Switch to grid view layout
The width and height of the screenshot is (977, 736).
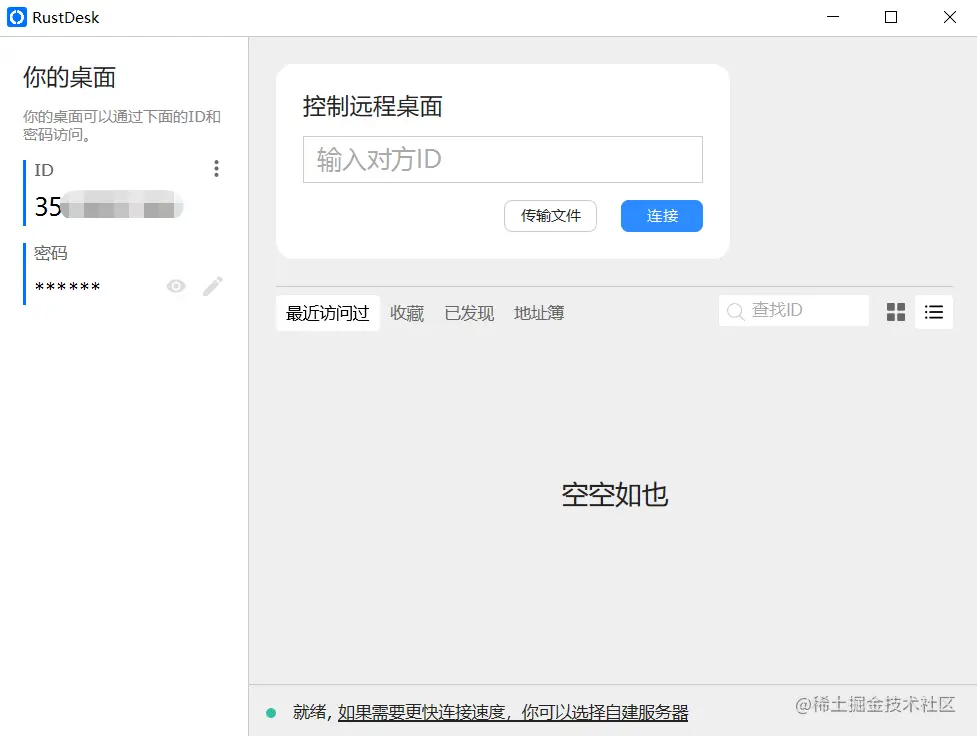pyautogui.click(x=896, y=312)
